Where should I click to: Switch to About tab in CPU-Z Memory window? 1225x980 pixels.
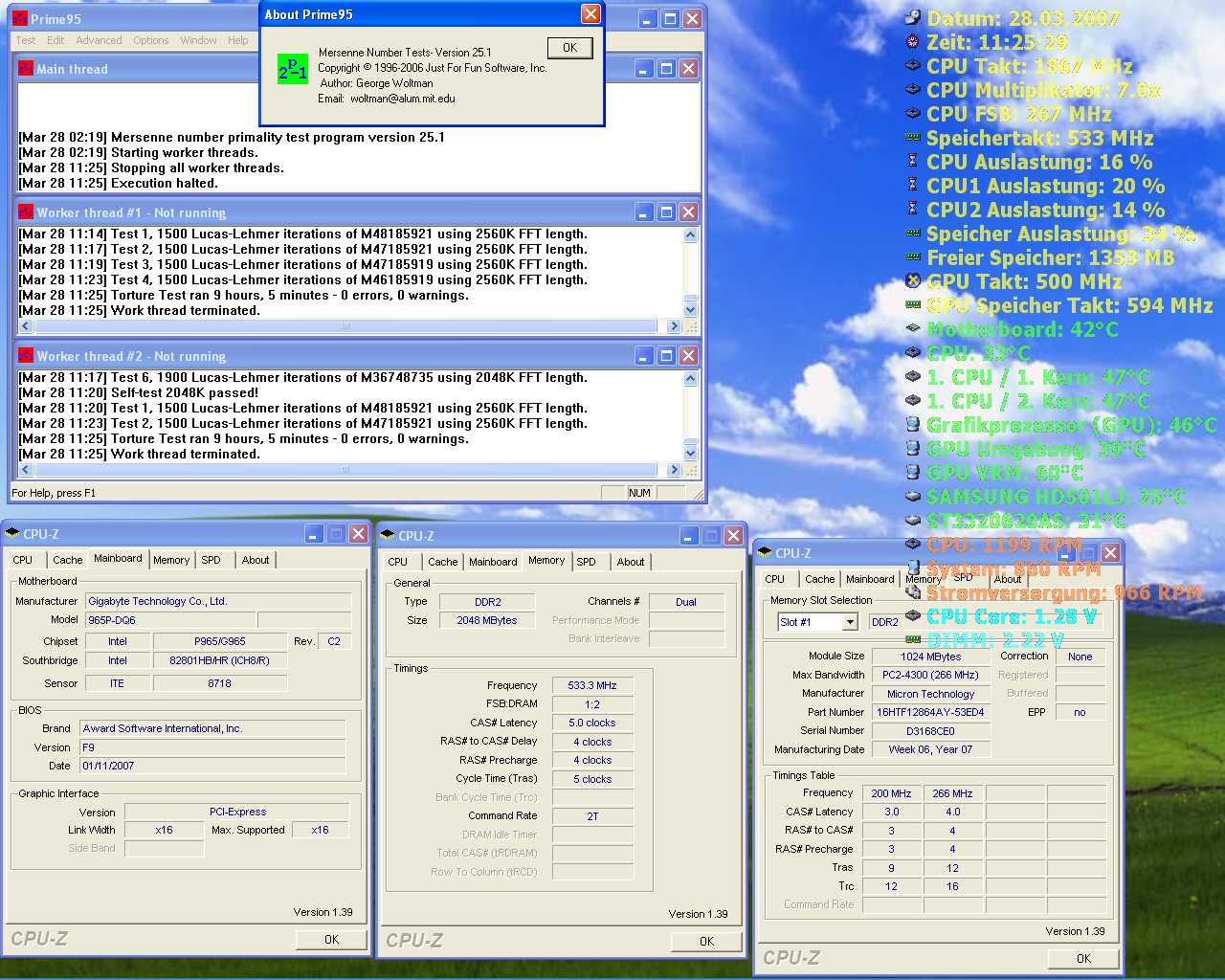coord(631,562)
